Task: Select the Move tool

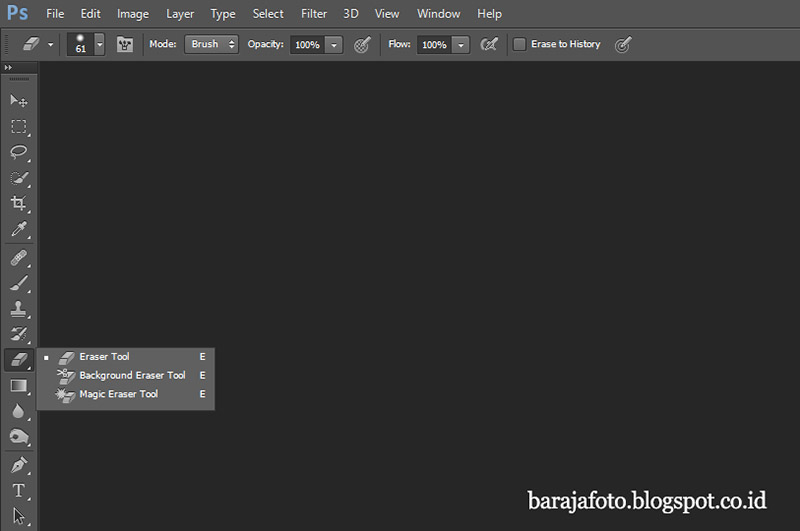Action: pos(19,100)
